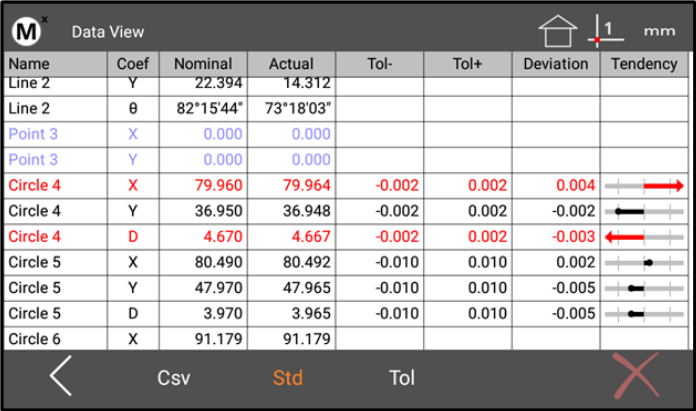Click the Tendency column header
The height and width of the screenshot is (411, 696).
pos(644,64)
